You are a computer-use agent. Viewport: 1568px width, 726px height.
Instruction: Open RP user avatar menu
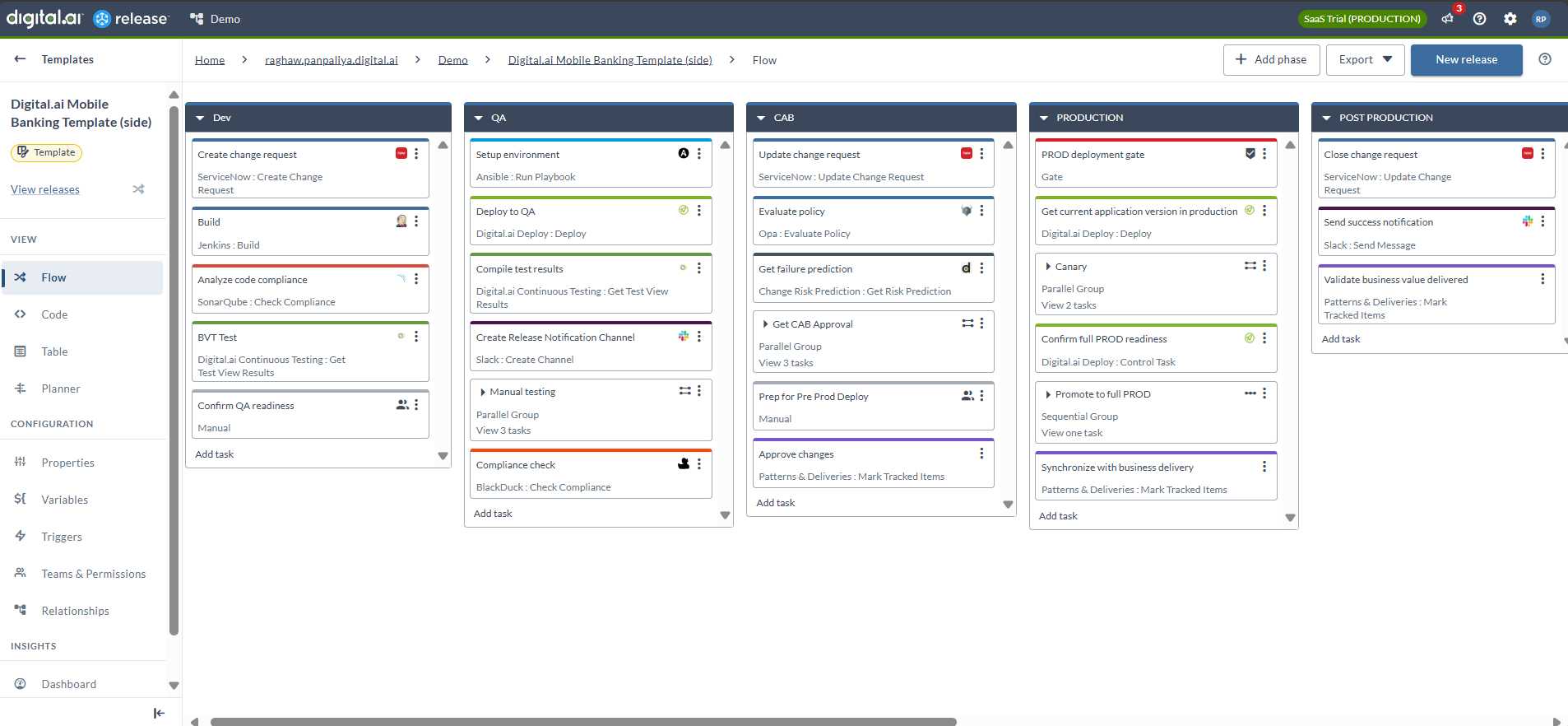[1541, 19]
